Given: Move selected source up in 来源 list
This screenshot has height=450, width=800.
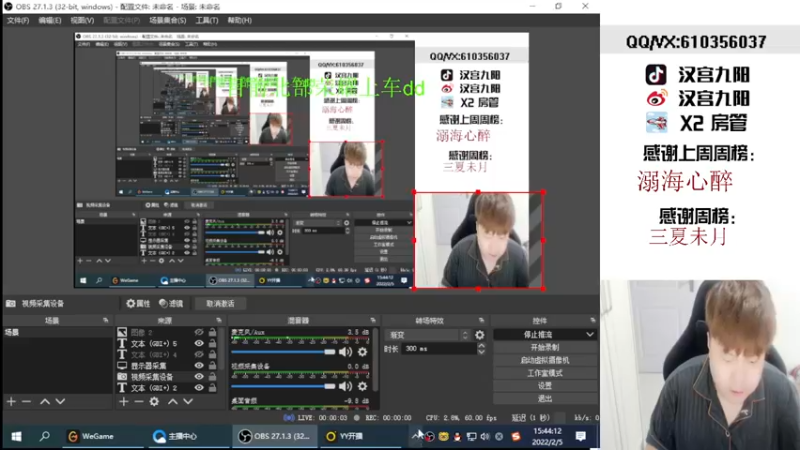Looking at the screenshot, I should [x=173, y=402].
